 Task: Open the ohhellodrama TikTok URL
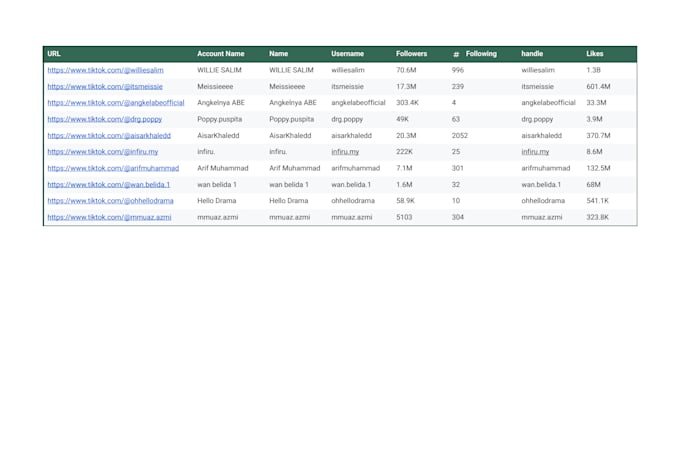pyautogui.click(x=110, y=201)
